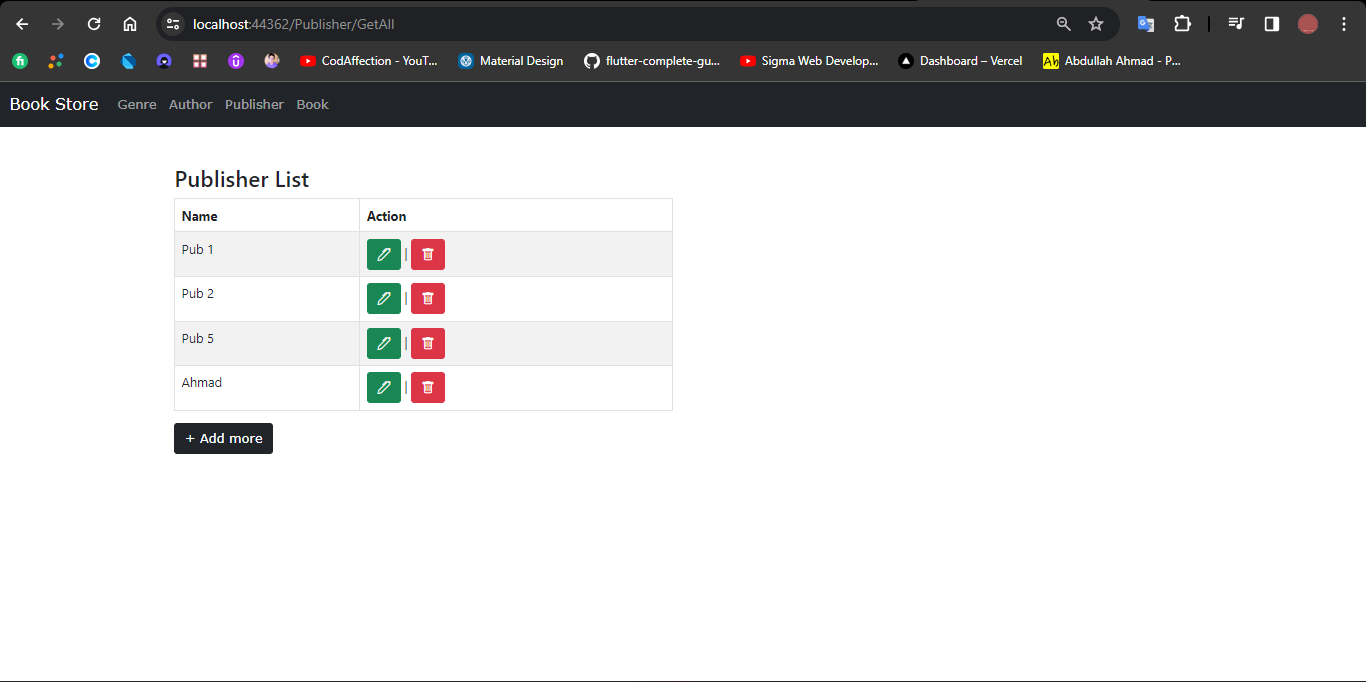Open the Genre nav link
Screen dimensions: 1366x682
[x=137, y=104]
